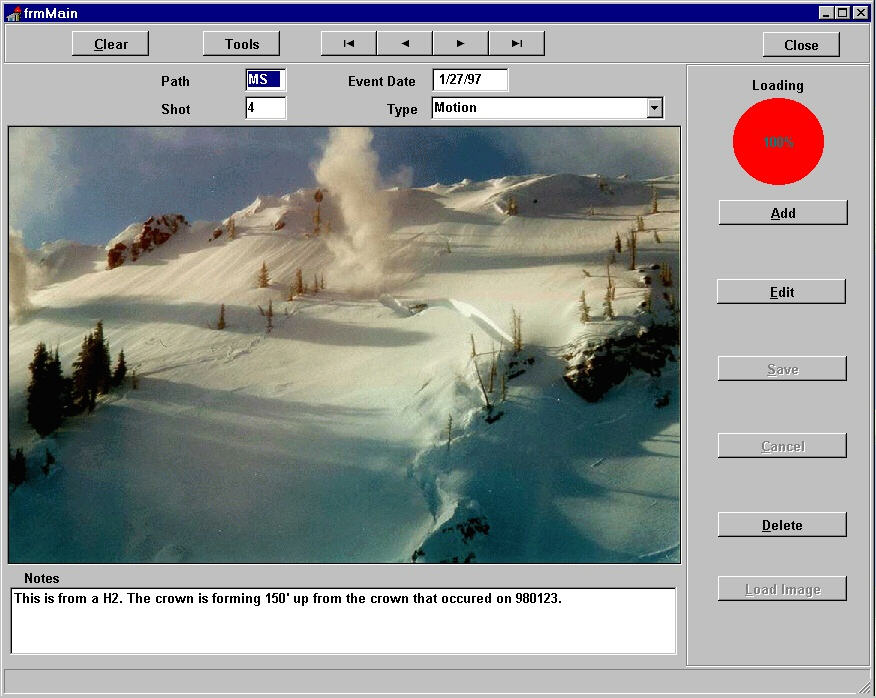Select the Motion type combo box
The height and width of the screenshot is (698, 876).
(538, 108)
